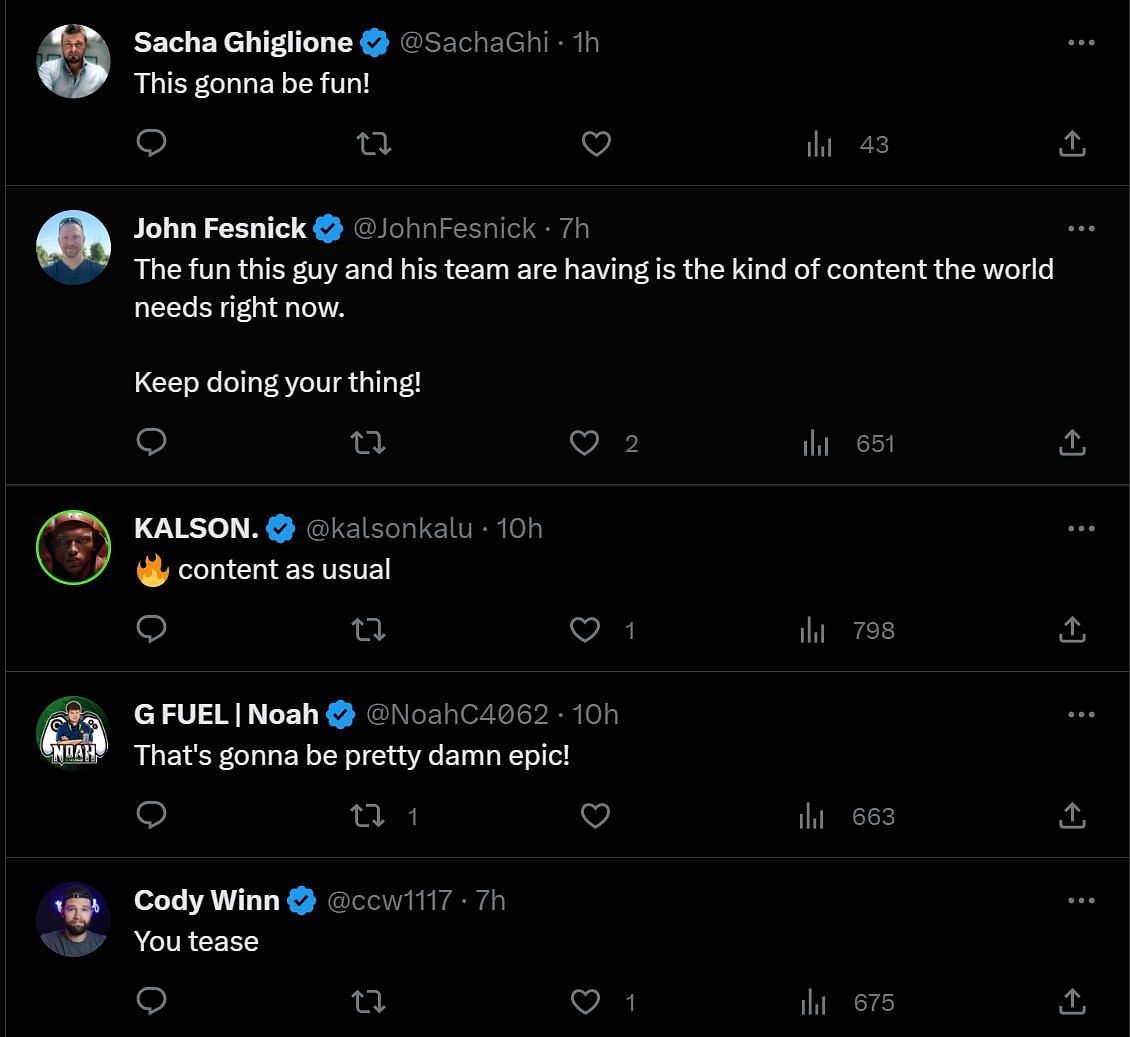
Task: Click the retweet icon on John Fesnick's reply
Action: [x=368, y=443]
